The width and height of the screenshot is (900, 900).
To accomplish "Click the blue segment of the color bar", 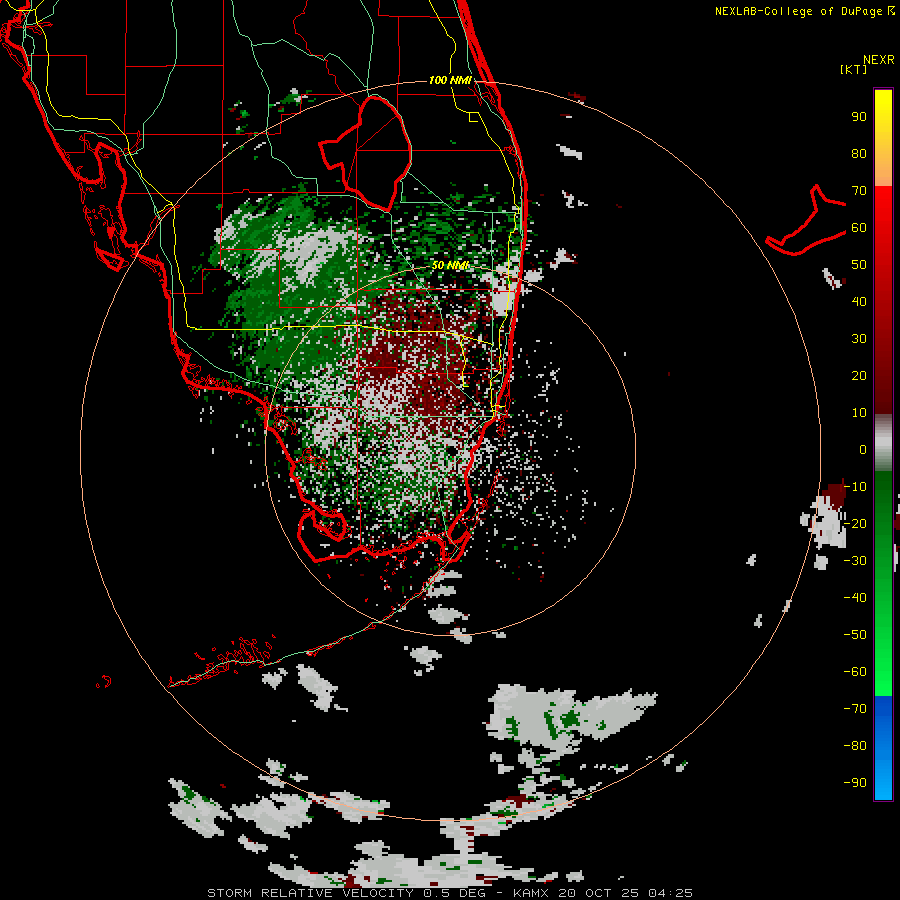I will (x=883, y=747).
